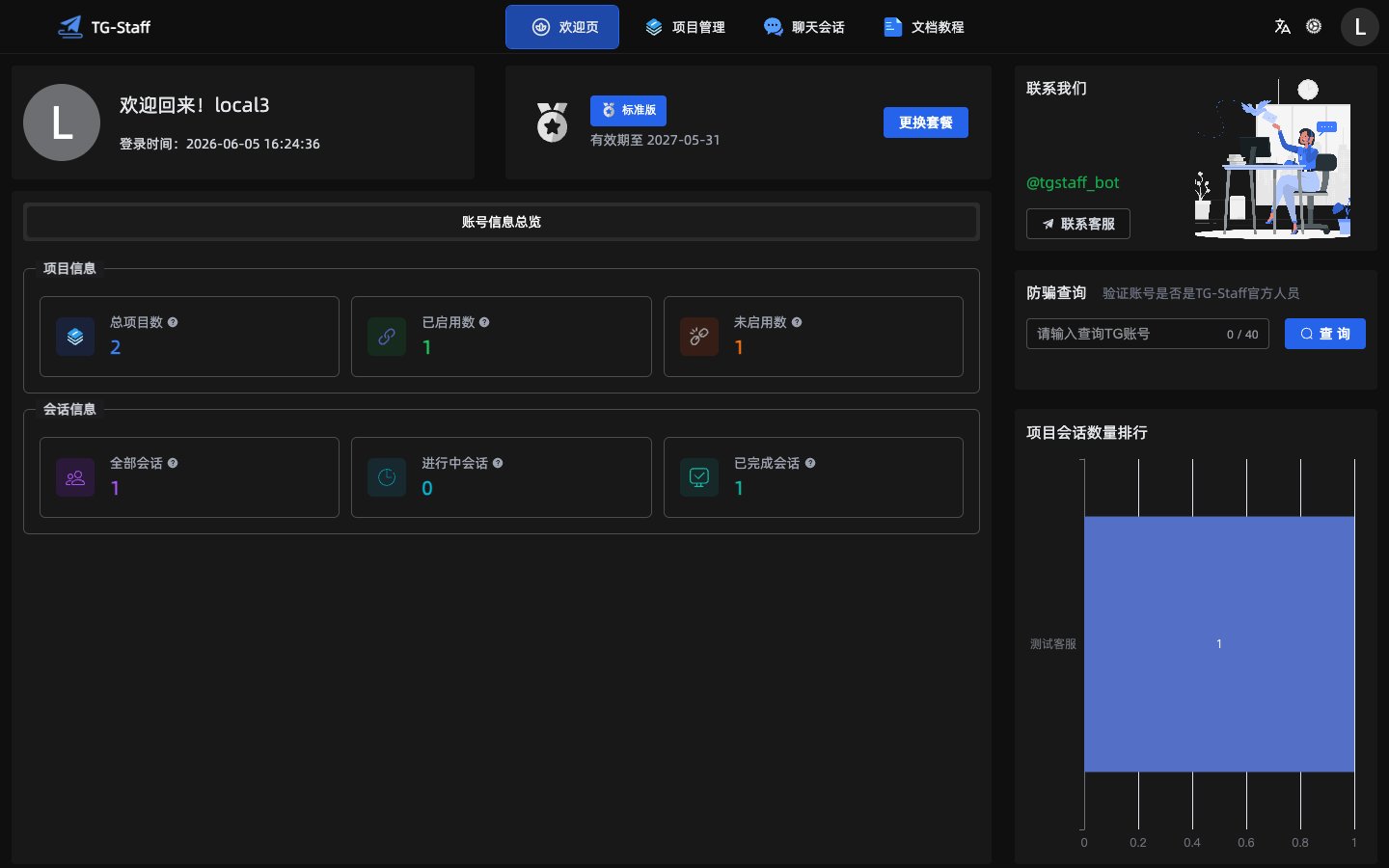Click the 项目信息 section label
This screenshot has height=868, width=1389.
pos(69,268)
